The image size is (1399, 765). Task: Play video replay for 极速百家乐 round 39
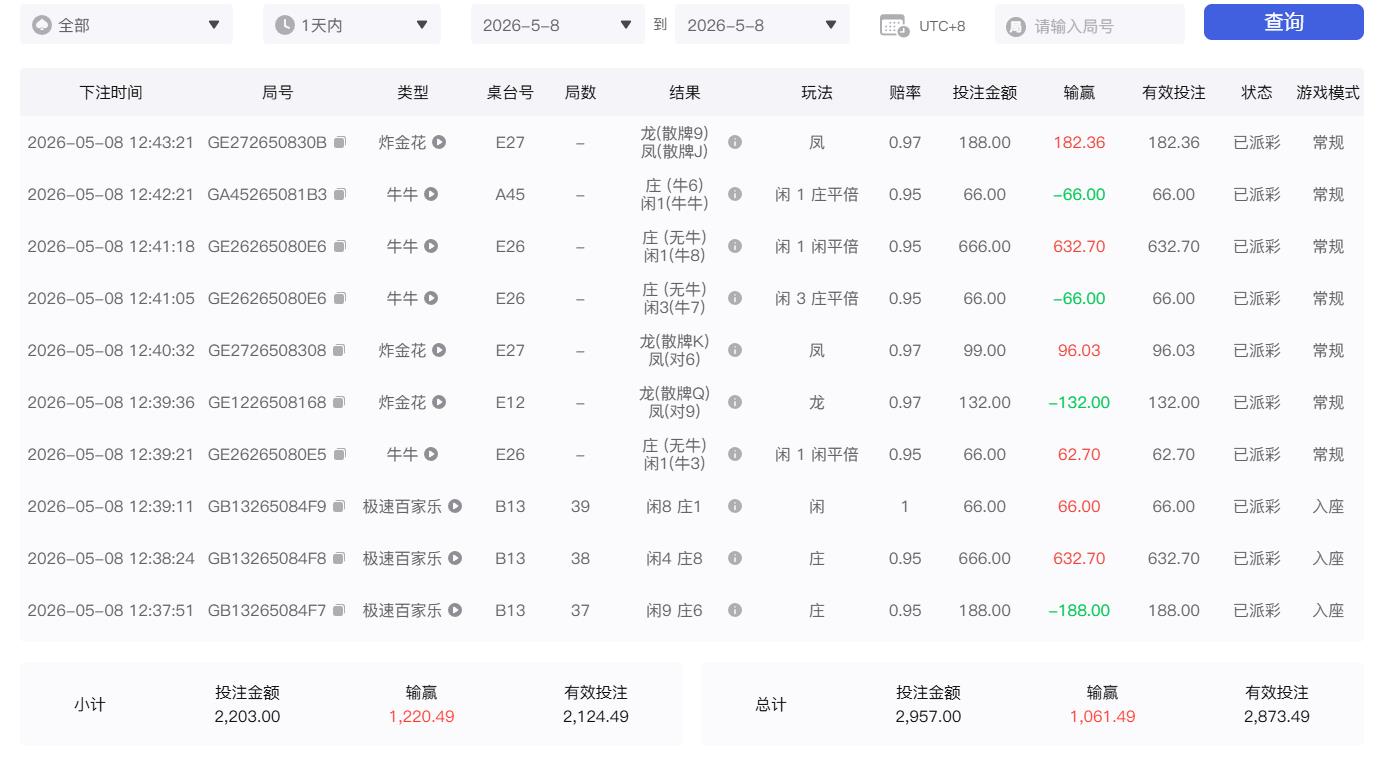point(455,507)
